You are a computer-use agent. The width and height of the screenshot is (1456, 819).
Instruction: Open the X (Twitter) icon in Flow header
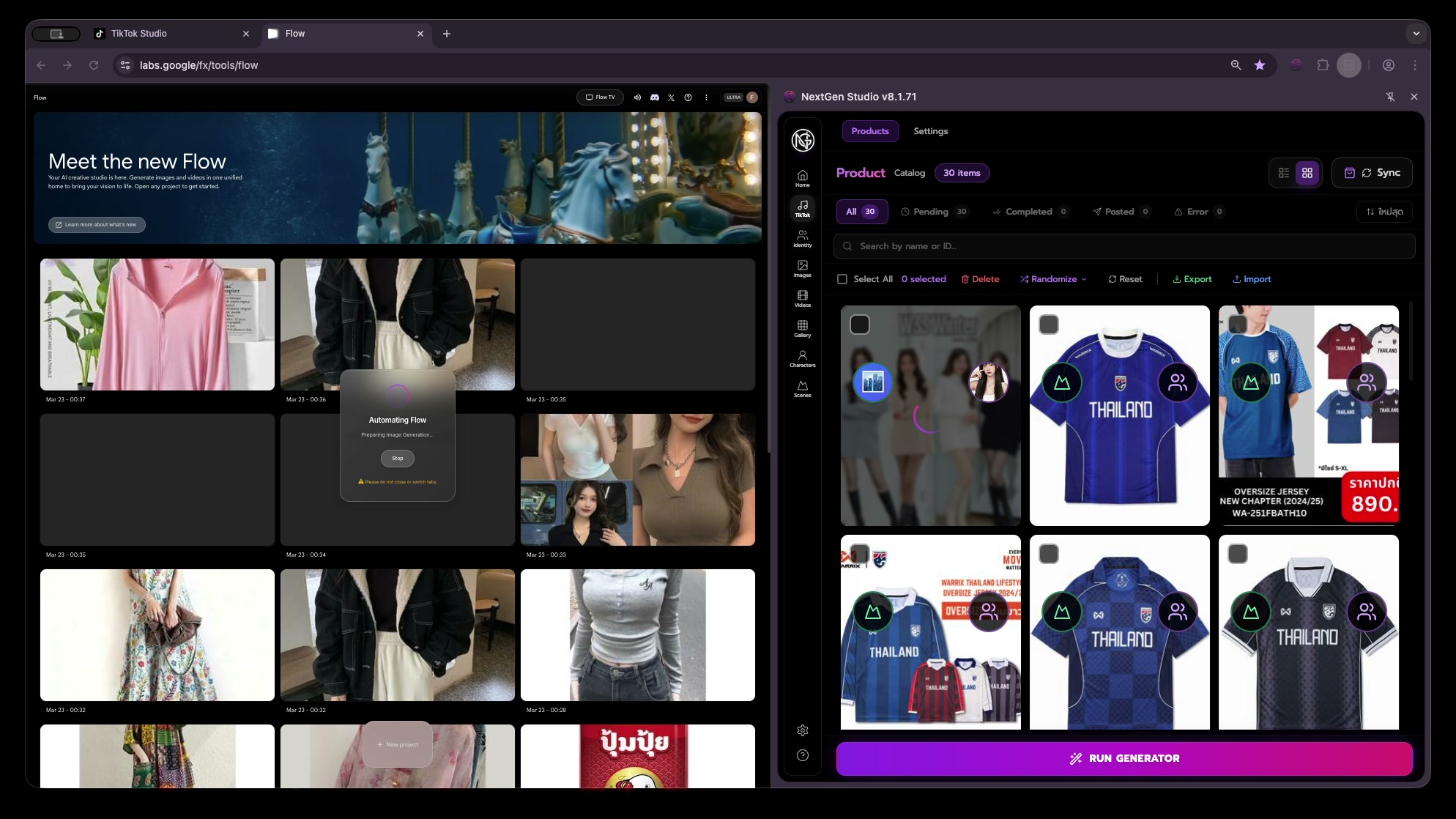tap(671, 97)
